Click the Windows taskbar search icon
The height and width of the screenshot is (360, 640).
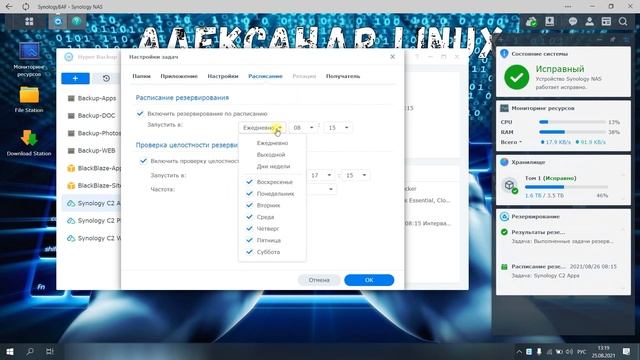coord(30,351)
